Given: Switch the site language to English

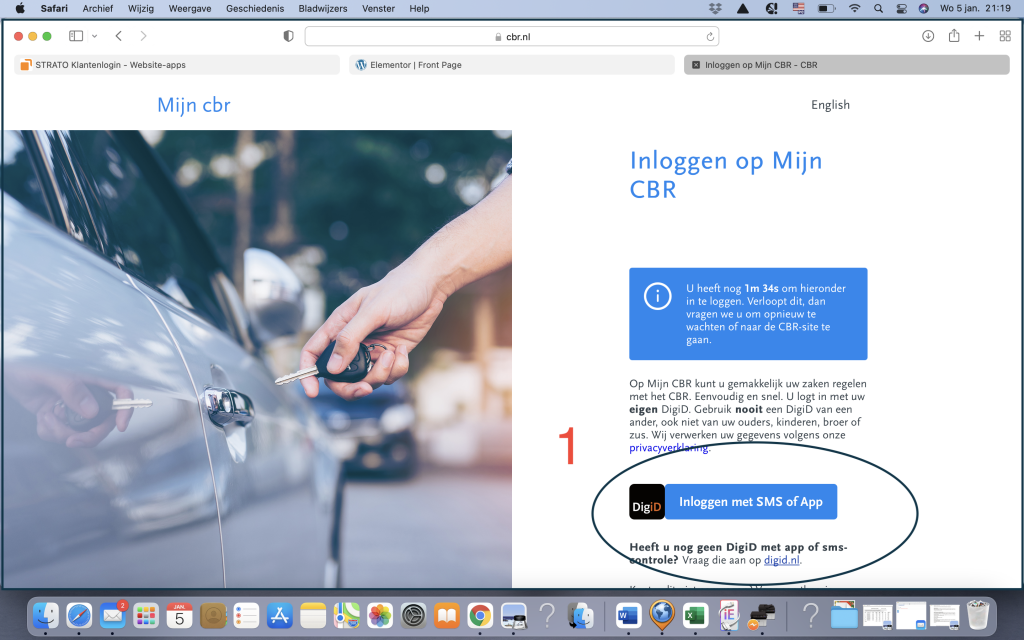Looking at the screenshot, I should point(830,104).
